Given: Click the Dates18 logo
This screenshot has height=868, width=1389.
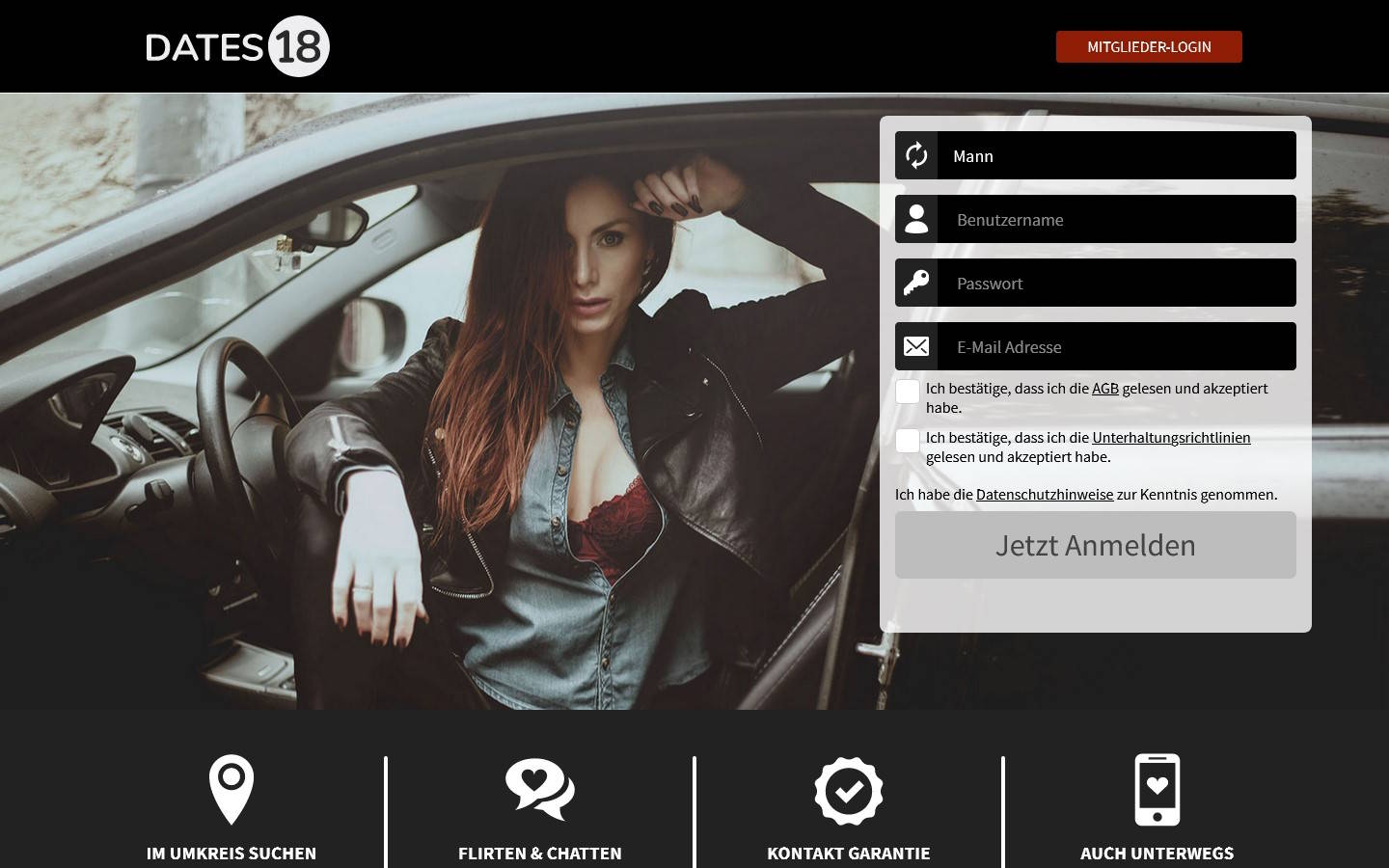Looking at the screenshot, I should (237, 46).
